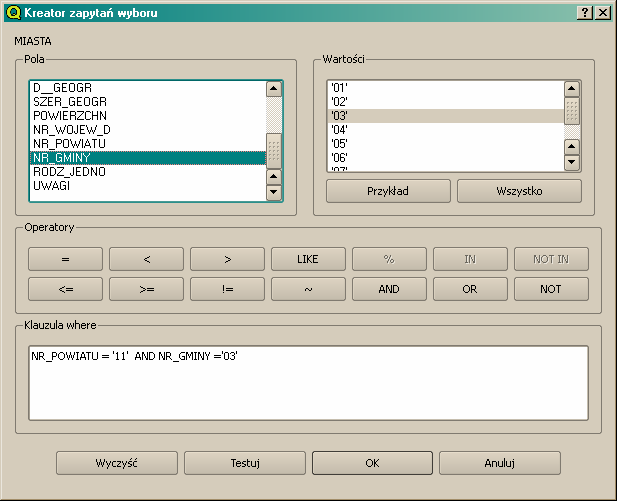Click the IN operator button
Screen dimensions: 617x501
pos(470,259)
